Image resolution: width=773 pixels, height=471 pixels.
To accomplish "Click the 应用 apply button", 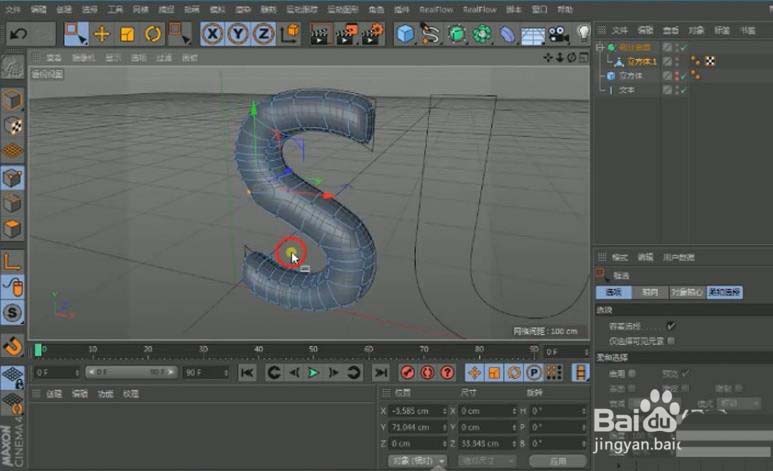I will click(x=559, y=461).
